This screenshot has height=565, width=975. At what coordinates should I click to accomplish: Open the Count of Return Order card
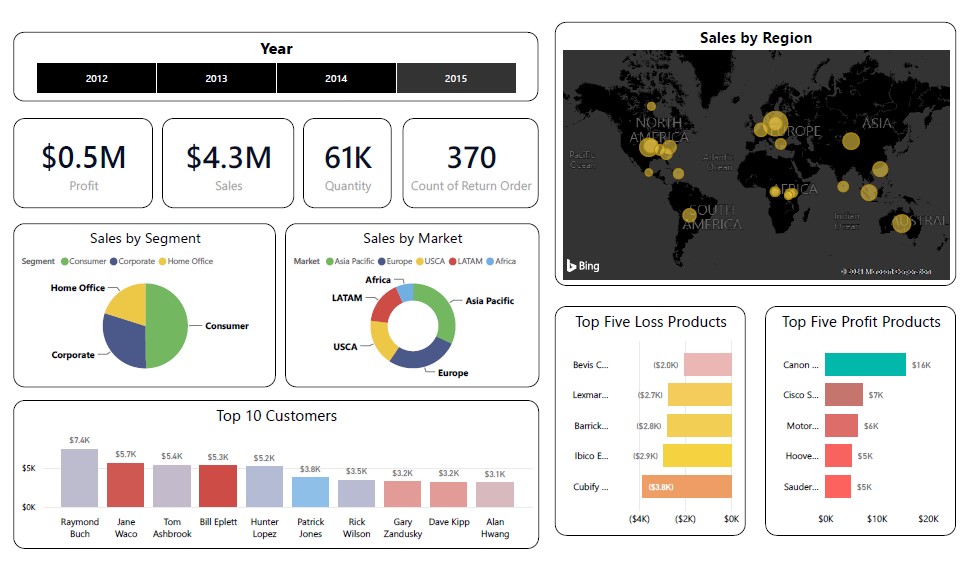pyautogui.click(x=470, y=163)
